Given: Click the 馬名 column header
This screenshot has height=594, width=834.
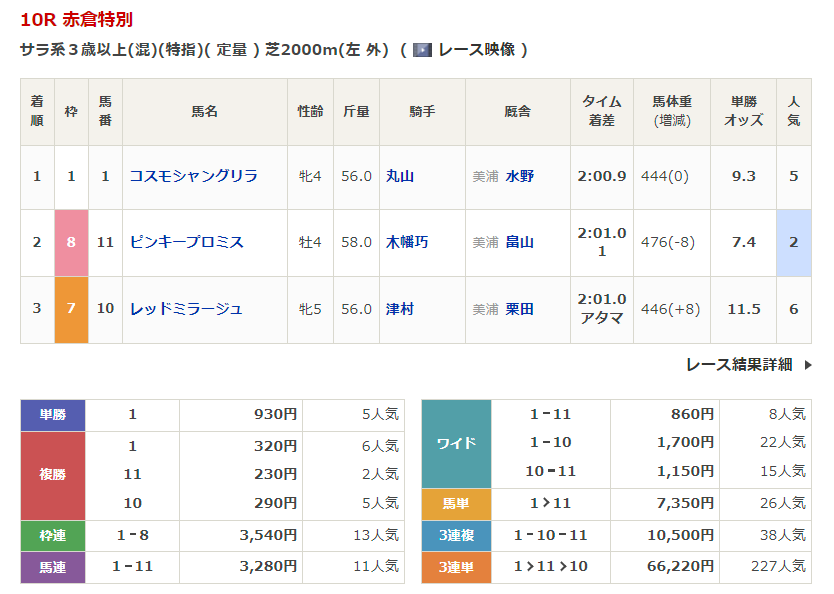Looking at the screenshot, I should pos(204,112).
